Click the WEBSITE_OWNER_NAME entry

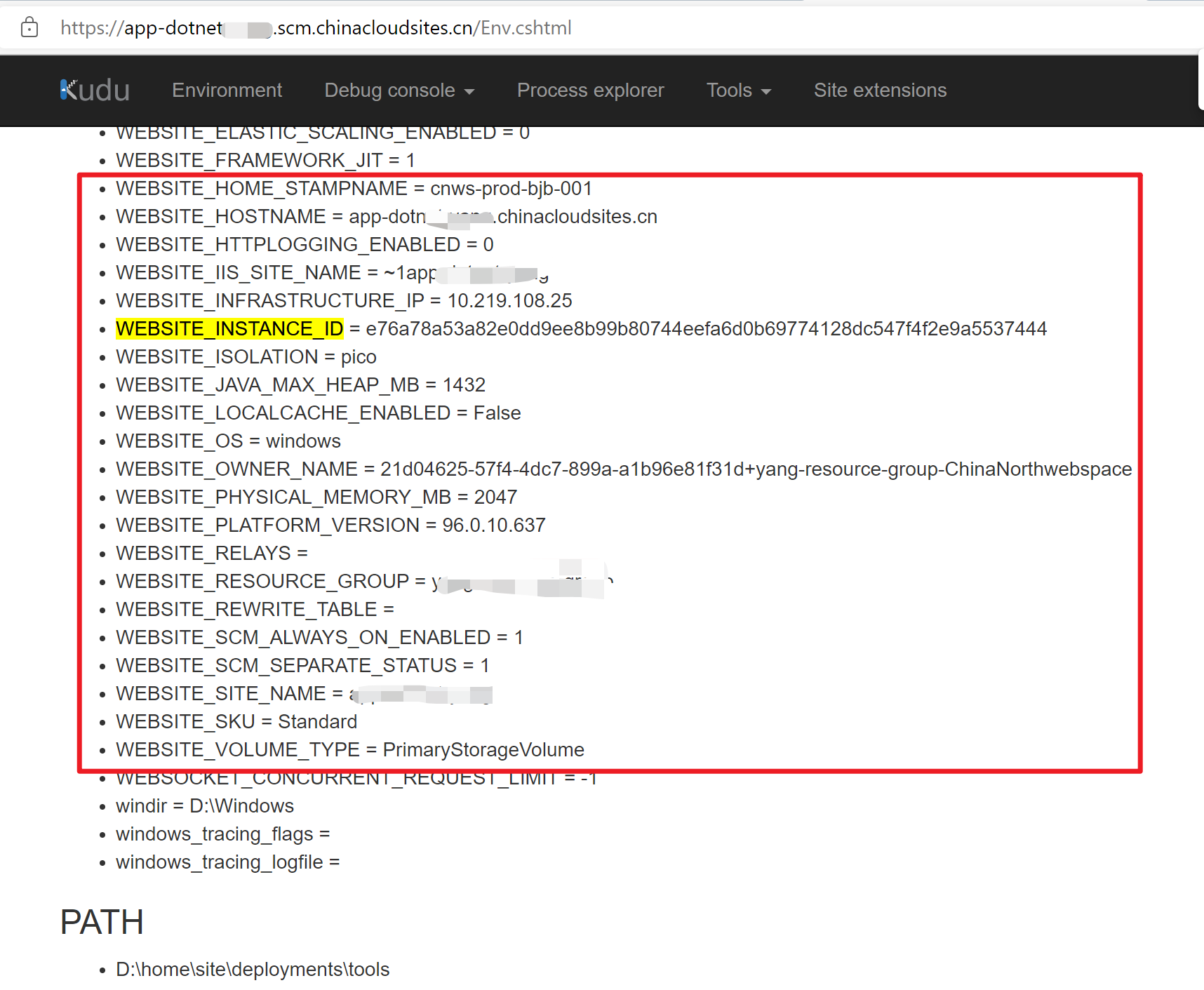coord(623,469)
